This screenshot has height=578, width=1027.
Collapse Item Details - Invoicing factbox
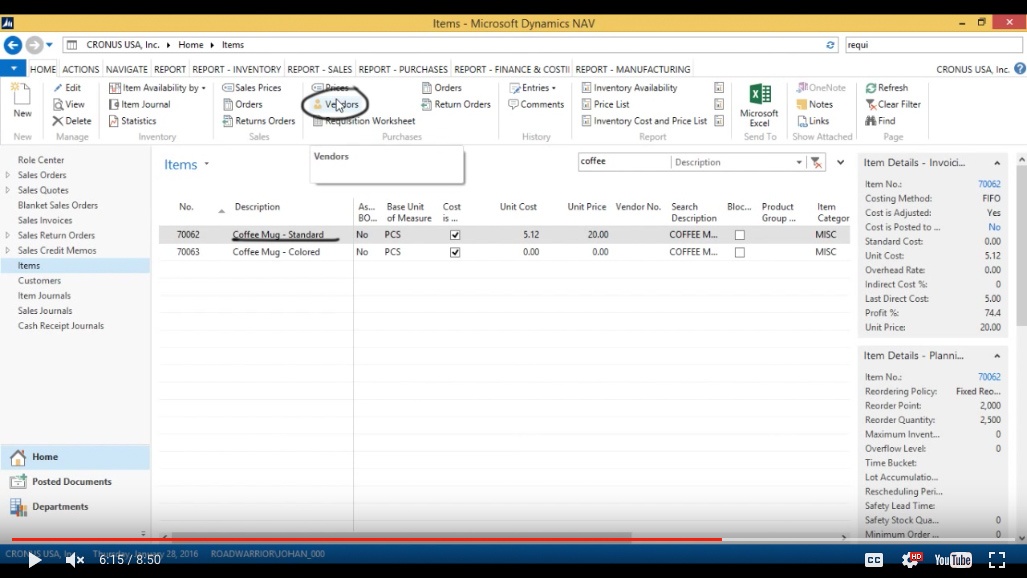coord(997,163)
